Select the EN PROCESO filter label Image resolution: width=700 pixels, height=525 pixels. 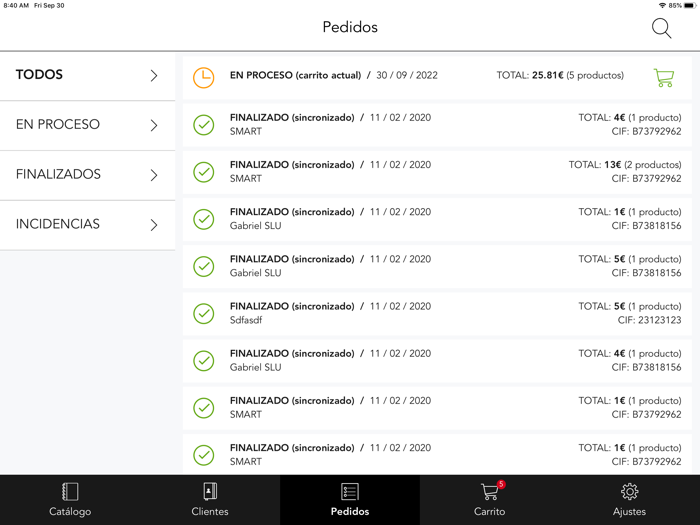click(x=58, y=125)
